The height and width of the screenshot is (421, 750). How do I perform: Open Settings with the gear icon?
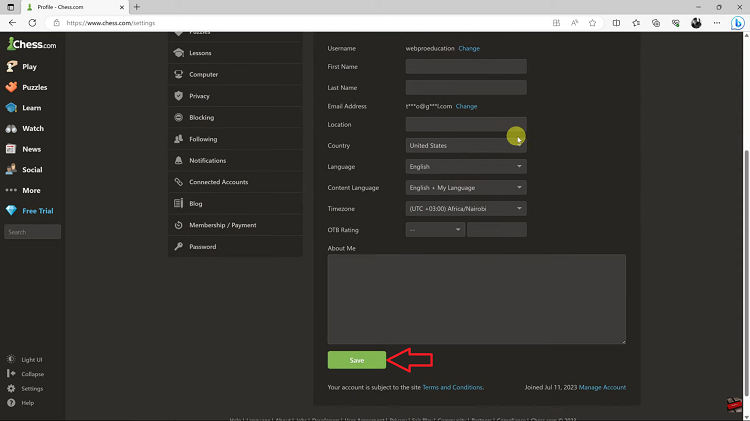point(25,388)
